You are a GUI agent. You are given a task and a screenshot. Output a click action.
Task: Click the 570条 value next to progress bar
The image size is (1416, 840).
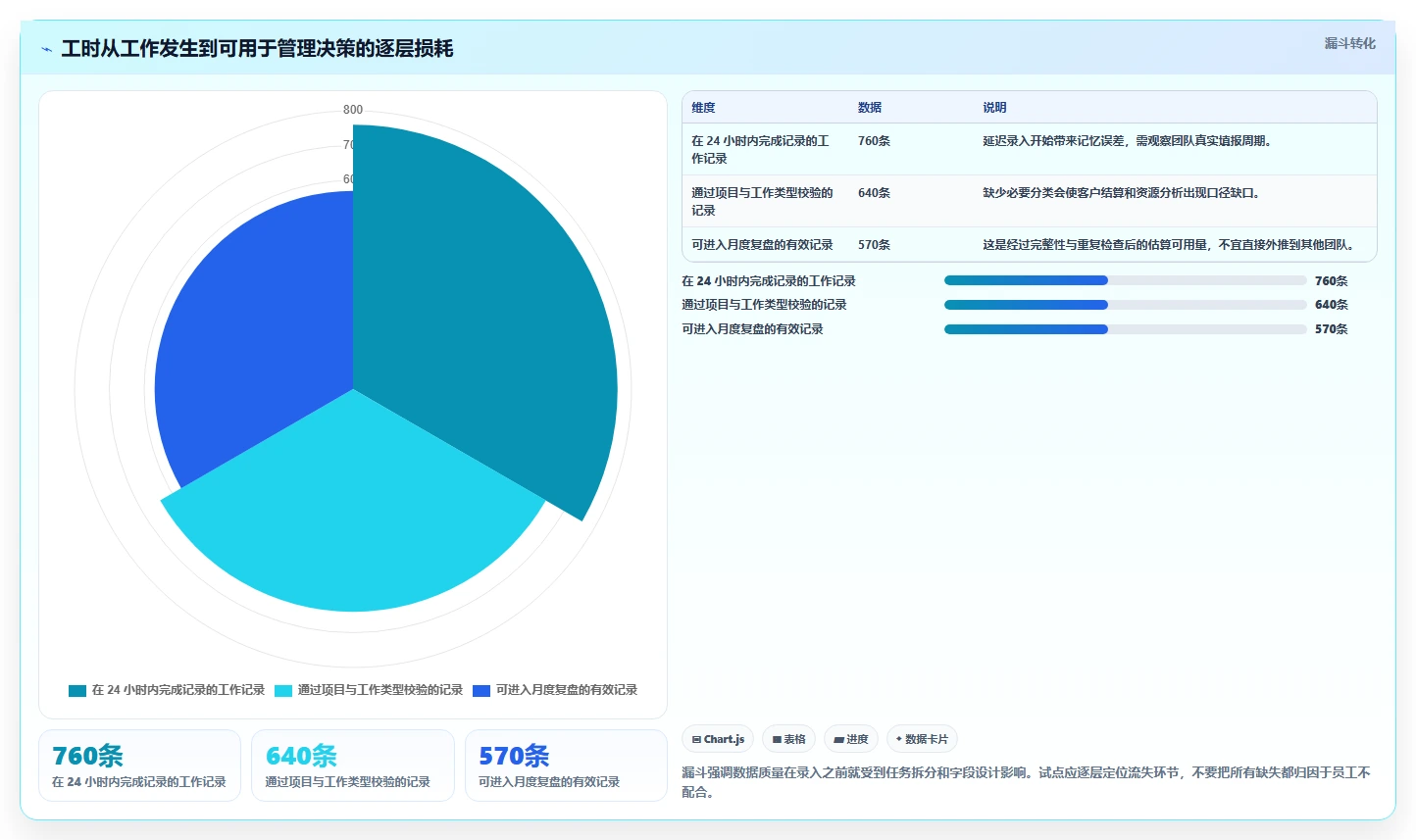[1332, 329]
